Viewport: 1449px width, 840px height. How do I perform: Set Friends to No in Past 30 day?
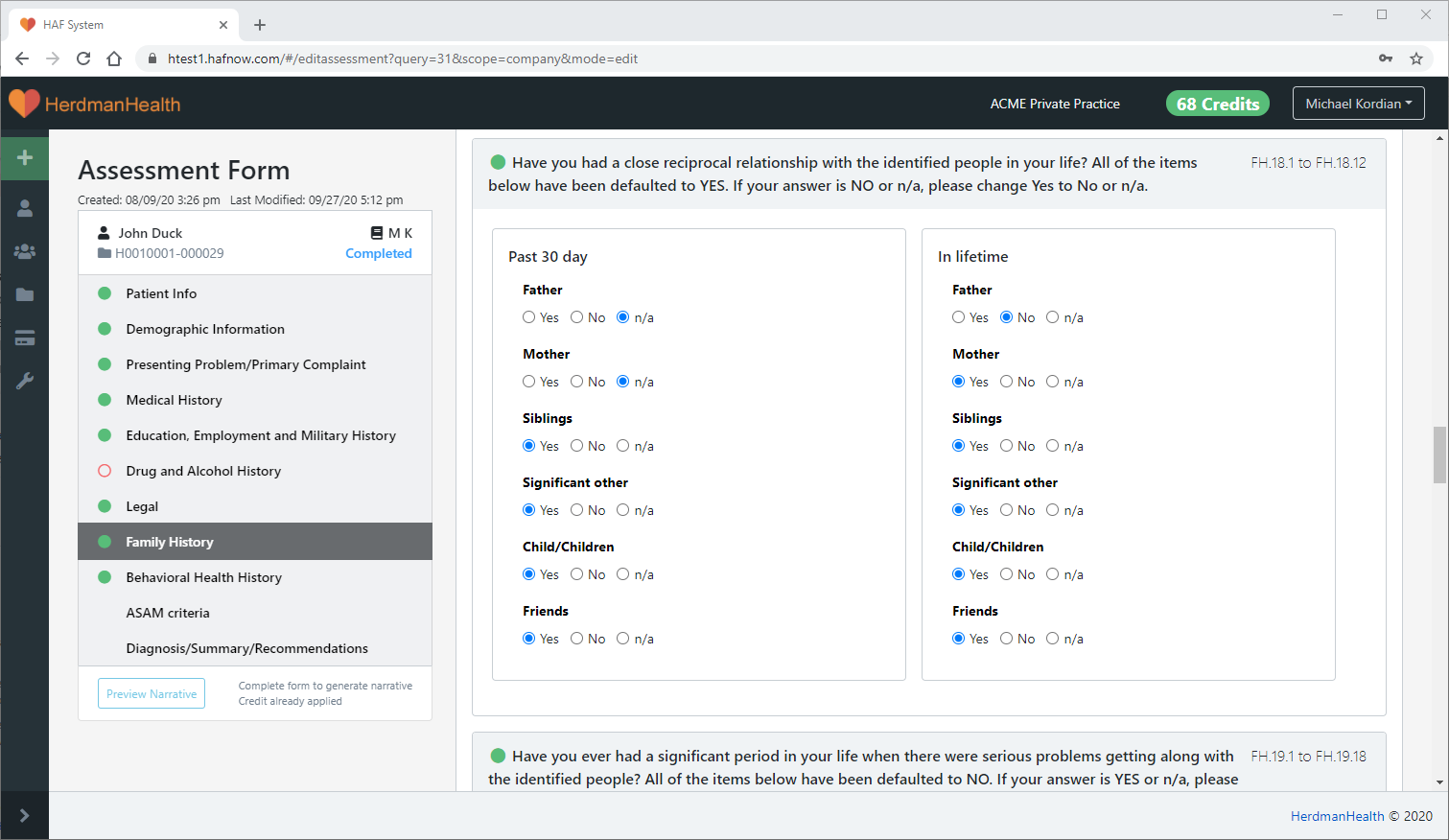pyautogui.click(x=577, y=639)
